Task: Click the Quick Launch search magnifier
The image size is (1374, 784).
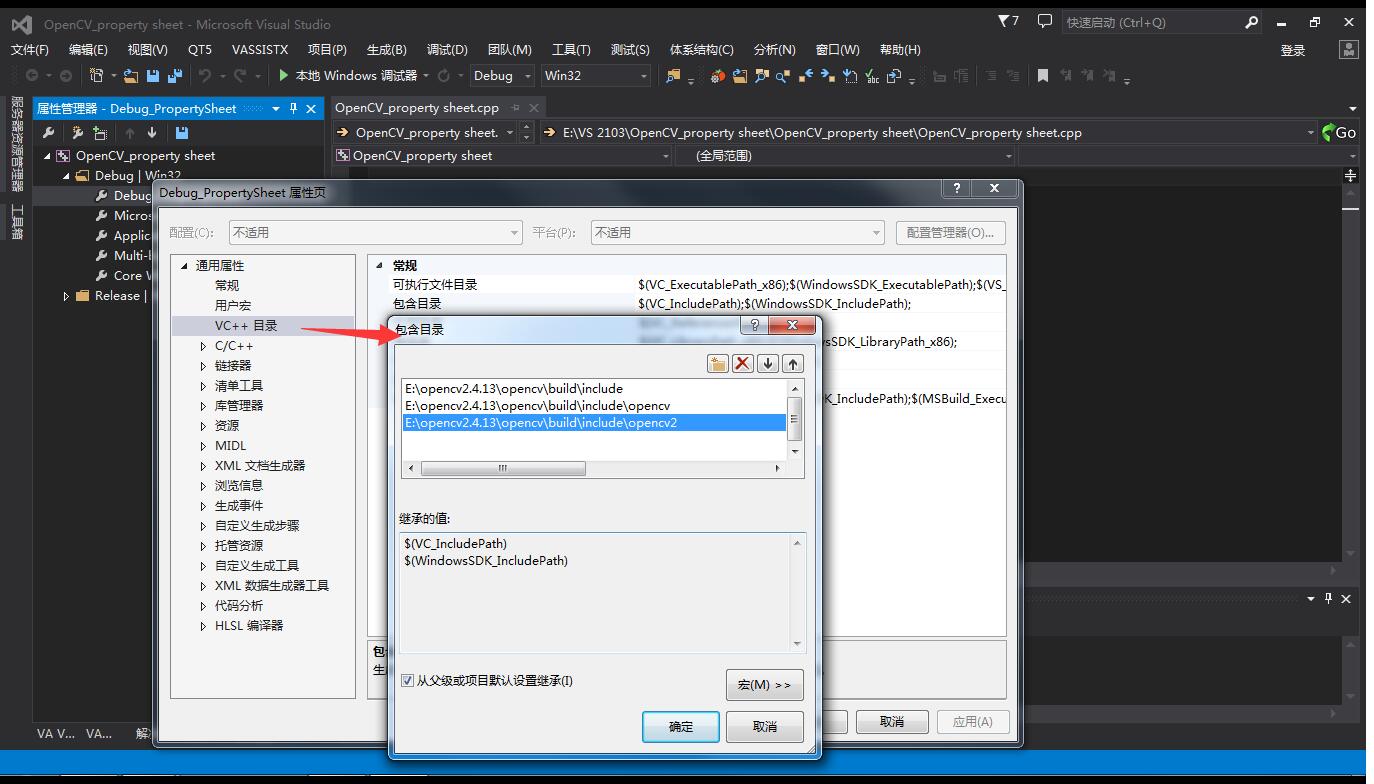Action: pyautogui.click(x=1251, y=22)
